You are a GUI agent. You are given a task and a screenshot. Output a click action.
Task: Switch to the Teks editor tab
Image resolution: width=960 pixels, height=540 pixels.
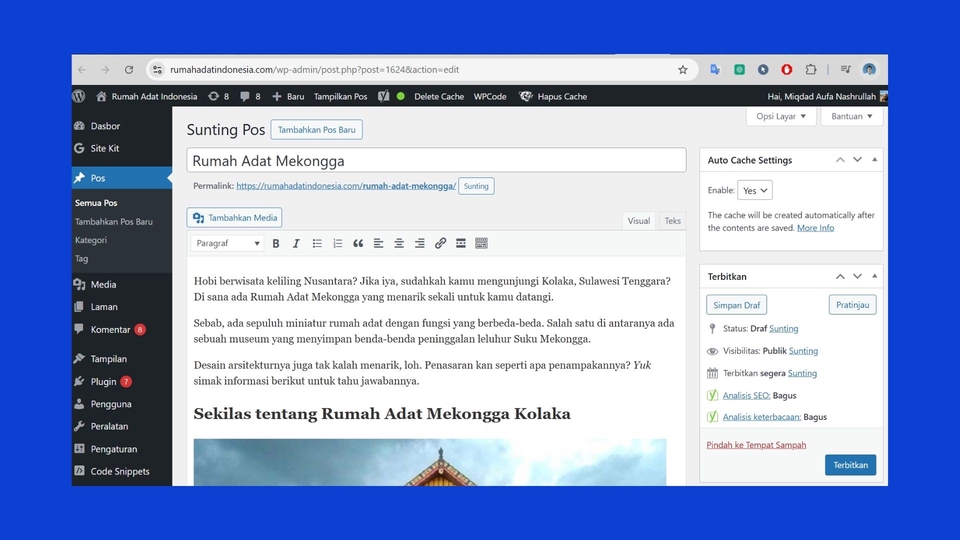point(672,221)
